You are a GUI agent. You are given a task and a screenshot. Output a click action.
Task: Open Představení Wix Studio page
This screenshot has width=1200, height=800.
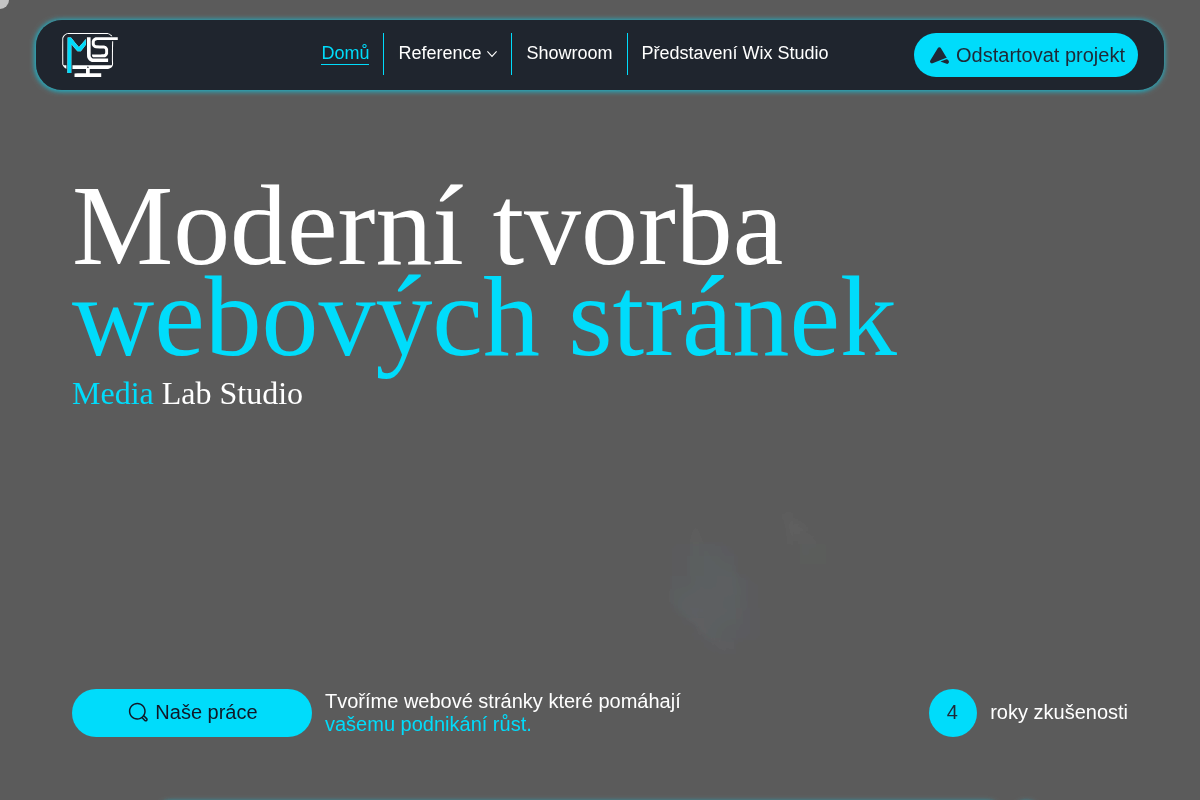click(735, 53)
